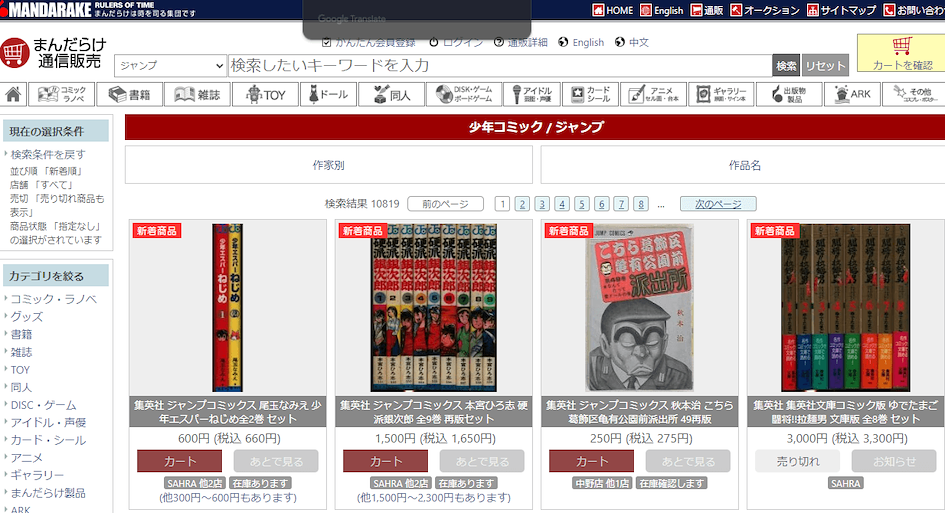Select the 作家別 by-author tab
The width and height of the screenshot is (945, 513).
point(328,165)
